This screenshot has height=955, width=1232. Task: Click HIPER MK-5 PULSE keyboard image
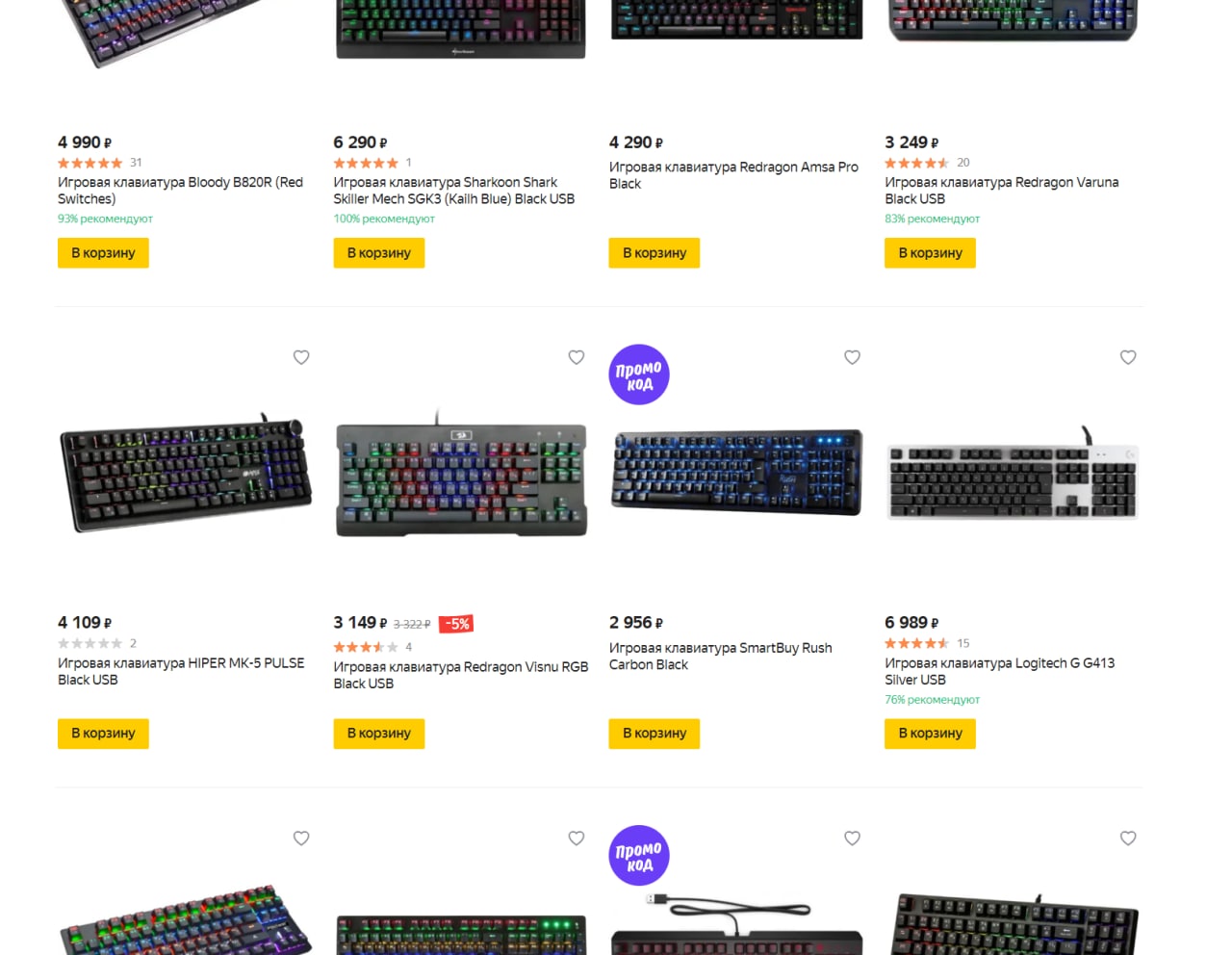click(185, 474)
